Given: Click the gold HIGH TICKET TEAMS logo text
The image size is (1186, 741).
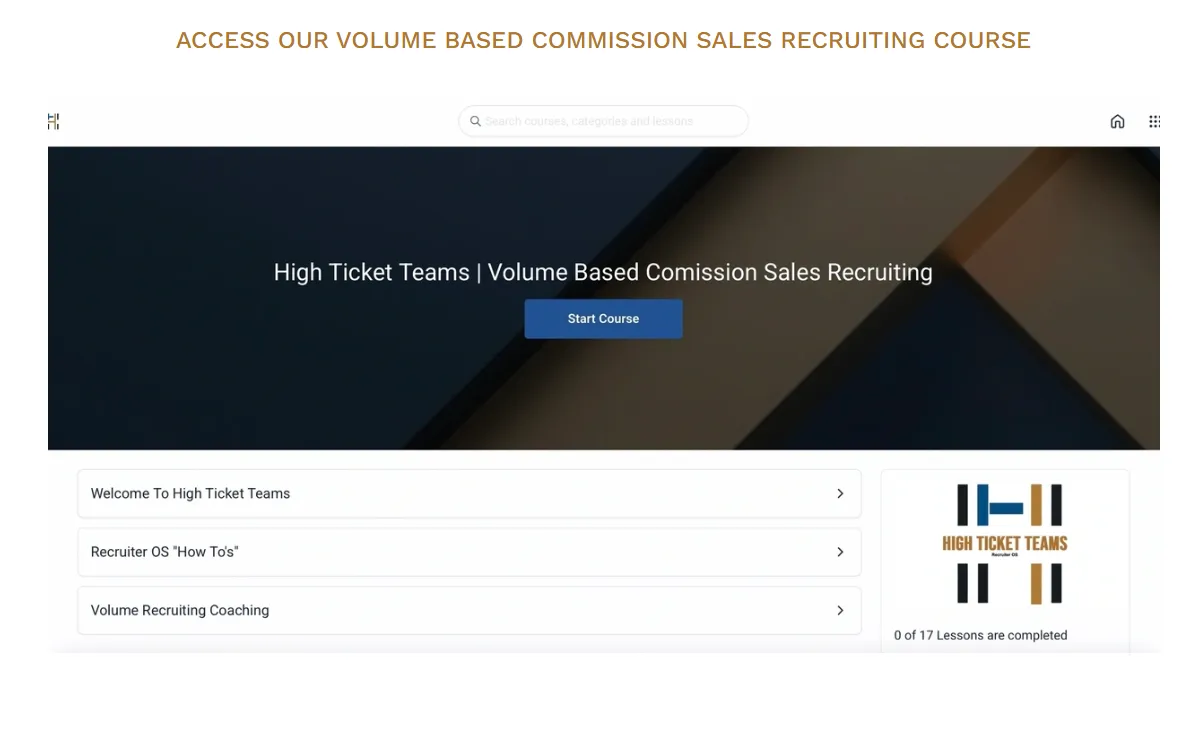Looking at the screenshot, I should (x=1004, y=543).
